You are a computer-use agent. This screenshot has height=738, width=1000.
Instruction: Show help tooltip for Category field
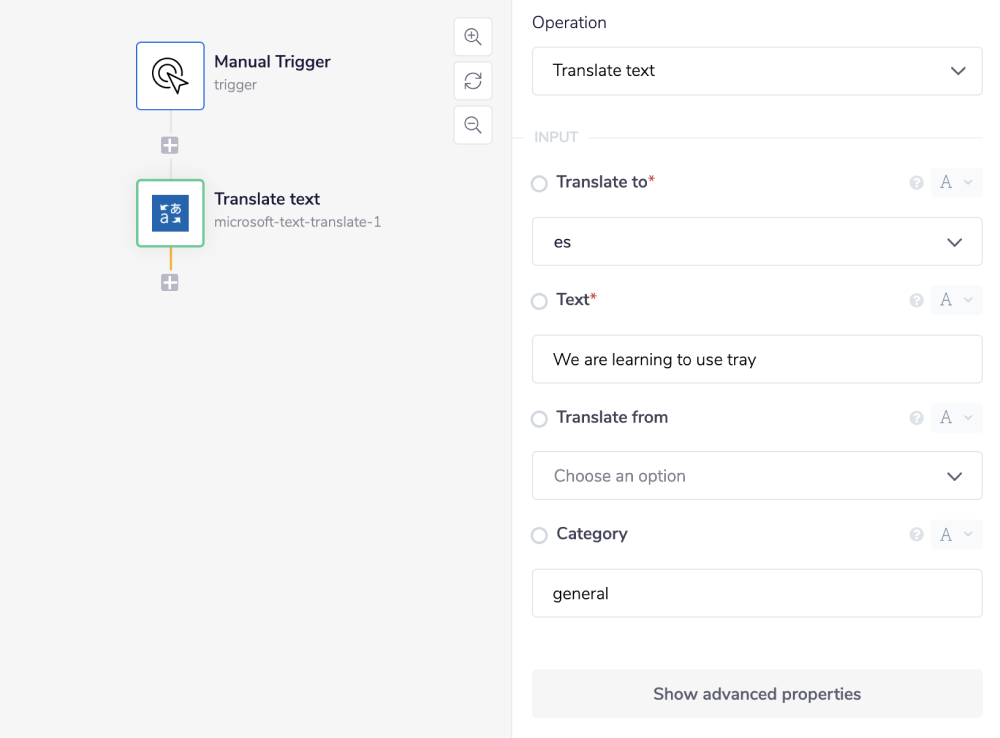[x=916, y=535]
